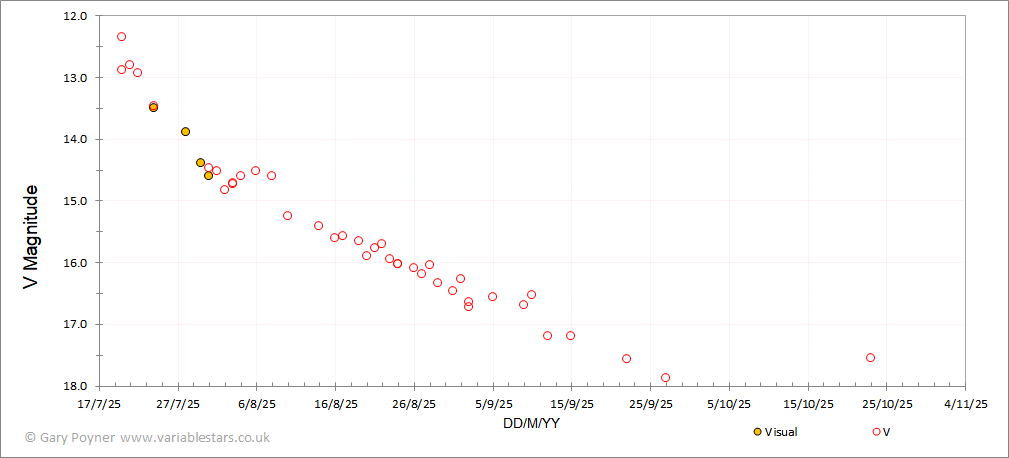Viewport: 1009px width, 458px height.
Task: Click the yellow Visual point near magnitude 13.9
Action: point(185,132)
